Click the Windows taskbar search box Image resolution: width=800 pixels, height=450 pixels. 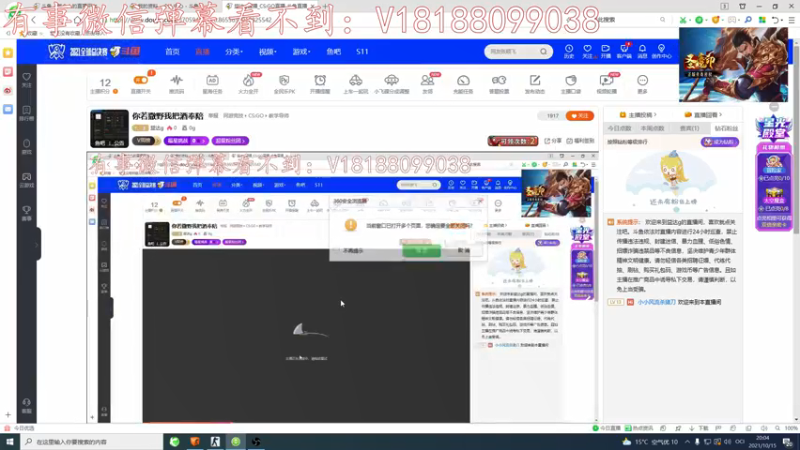[x=91, y=442]
